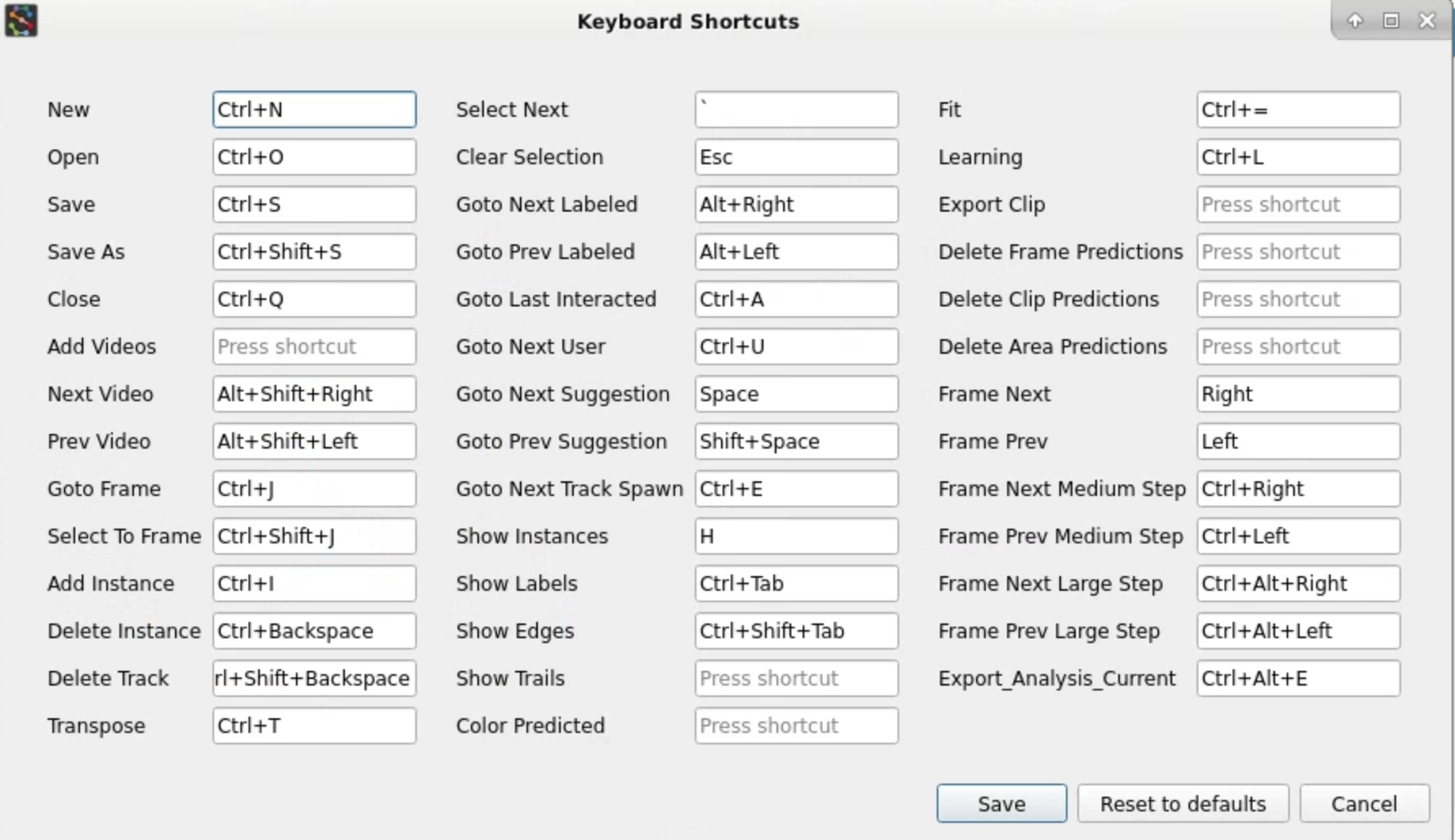Viewport: 1455px width, 840px height.
Task: Click the Export Clip shortcut field
Action: click(1298, 204)
